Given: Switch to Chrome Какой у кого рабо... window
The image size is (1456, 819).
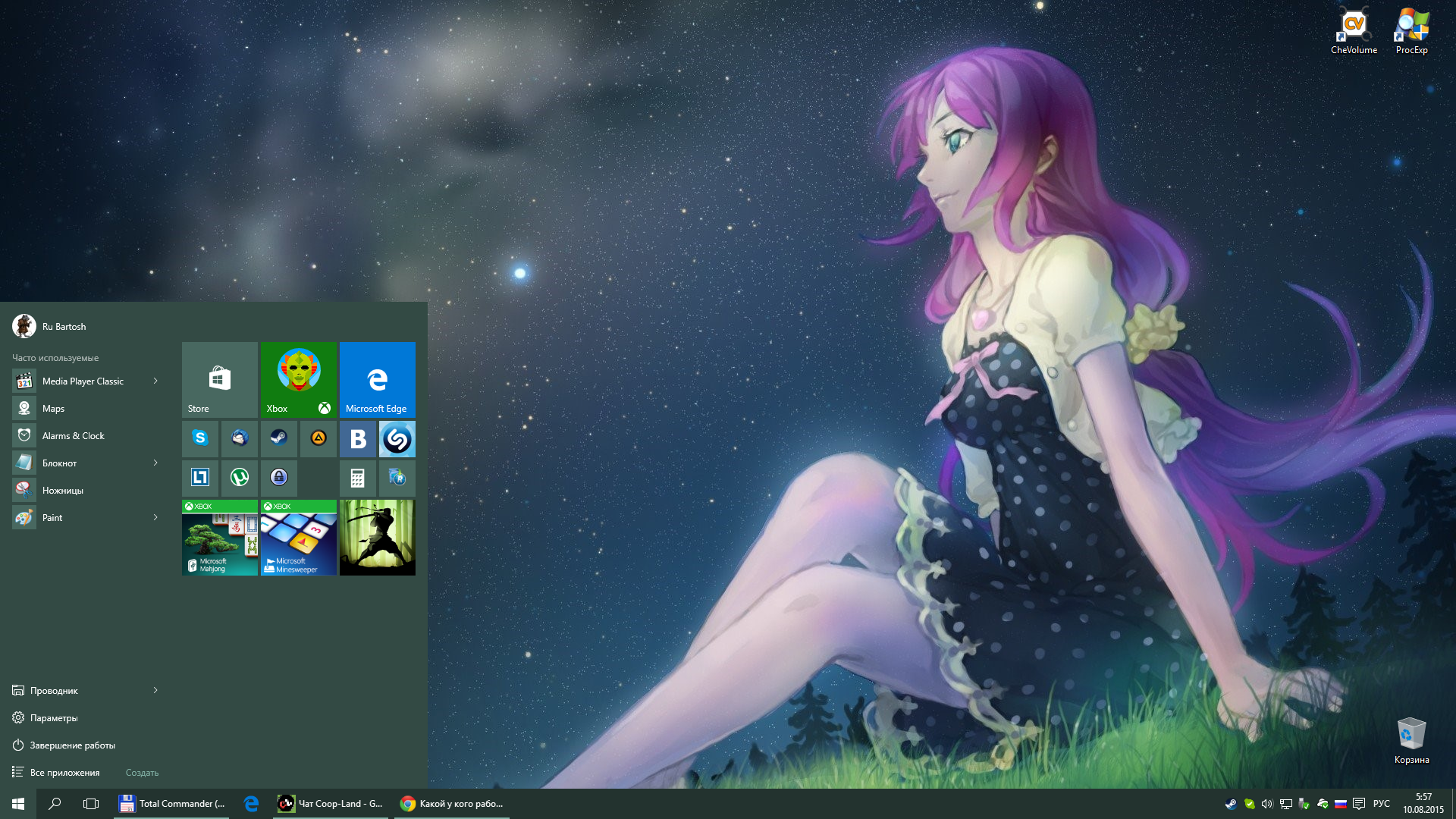Looking at the screenshot, I should (452, 804).
